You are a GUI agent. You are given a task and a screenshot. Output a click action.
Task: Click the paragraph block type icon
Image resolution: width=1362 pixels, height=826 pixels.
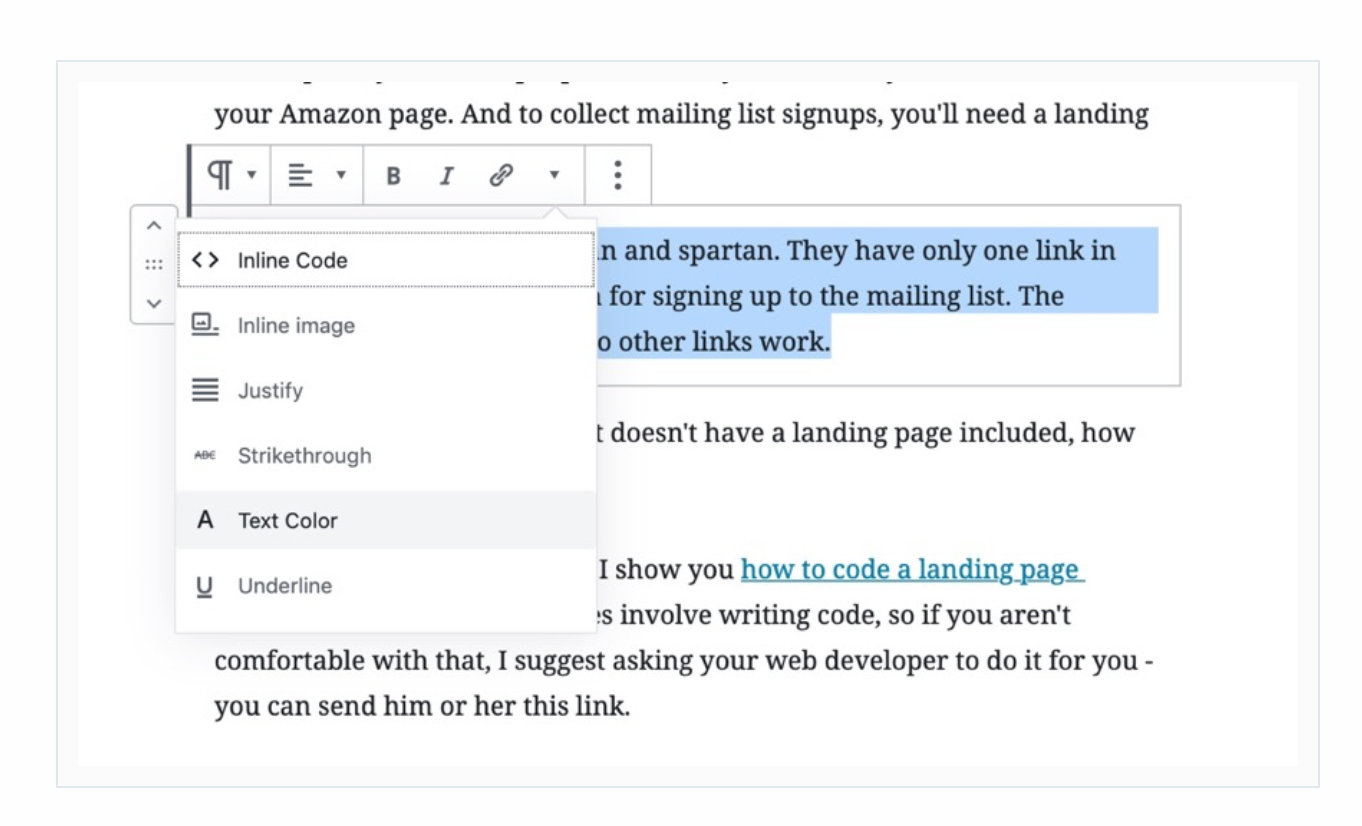(219, 174)
